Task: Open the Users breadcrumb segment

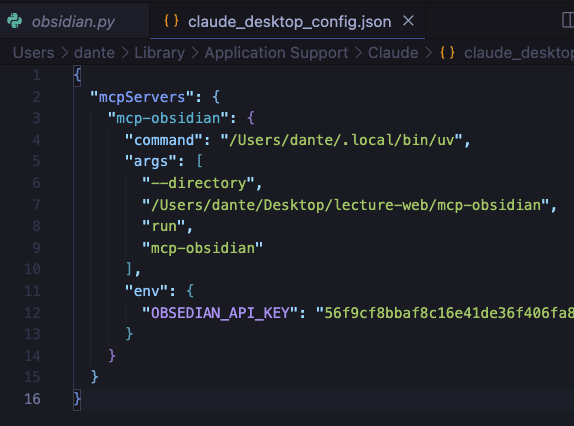Action: click(34, 53)
